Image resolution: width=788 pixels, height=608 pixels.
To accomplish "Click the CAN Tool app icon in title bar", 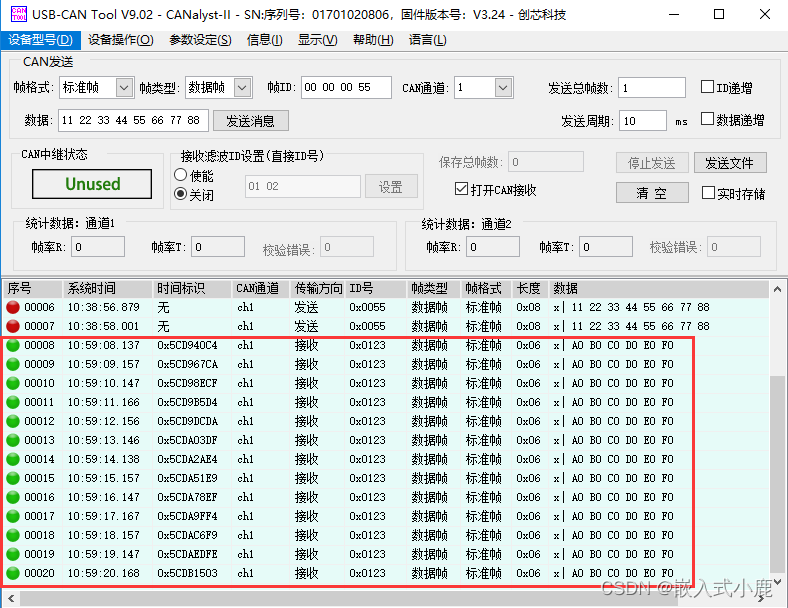I will pyautogui.click(x=19, y=14).
